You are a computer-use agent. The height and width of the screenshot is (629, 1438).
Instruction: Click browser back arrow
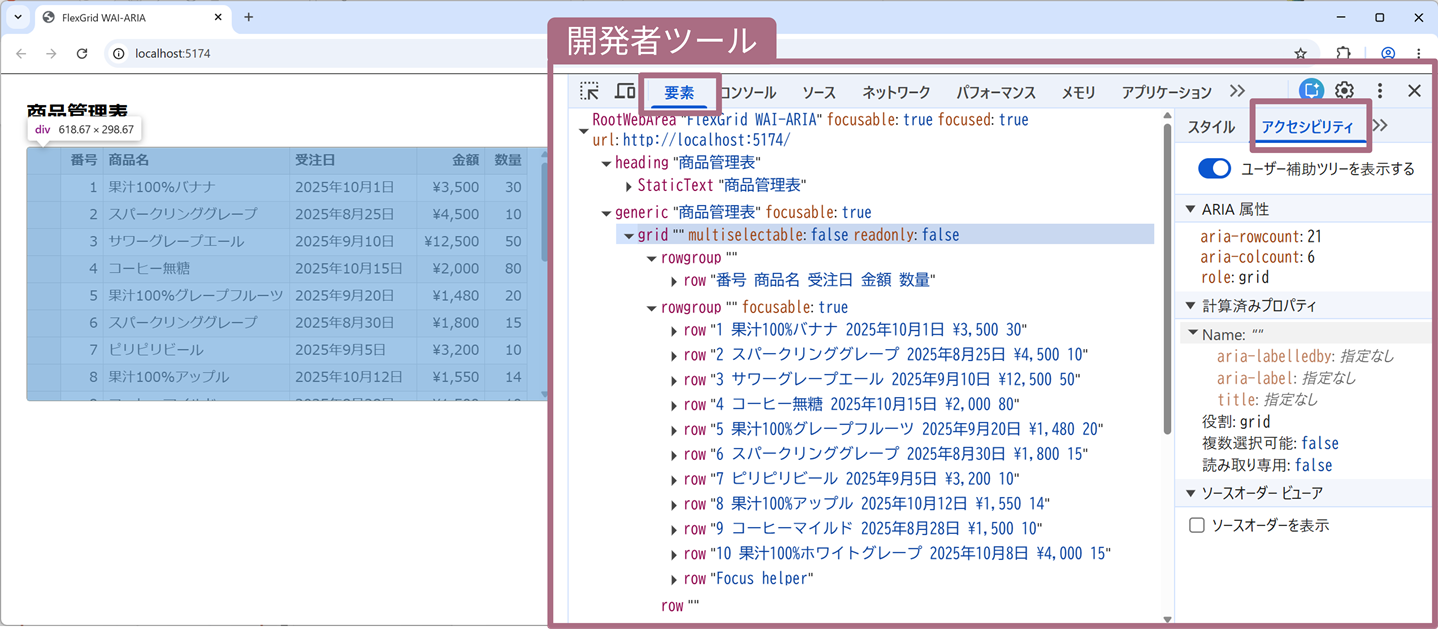tap(21, 53)
